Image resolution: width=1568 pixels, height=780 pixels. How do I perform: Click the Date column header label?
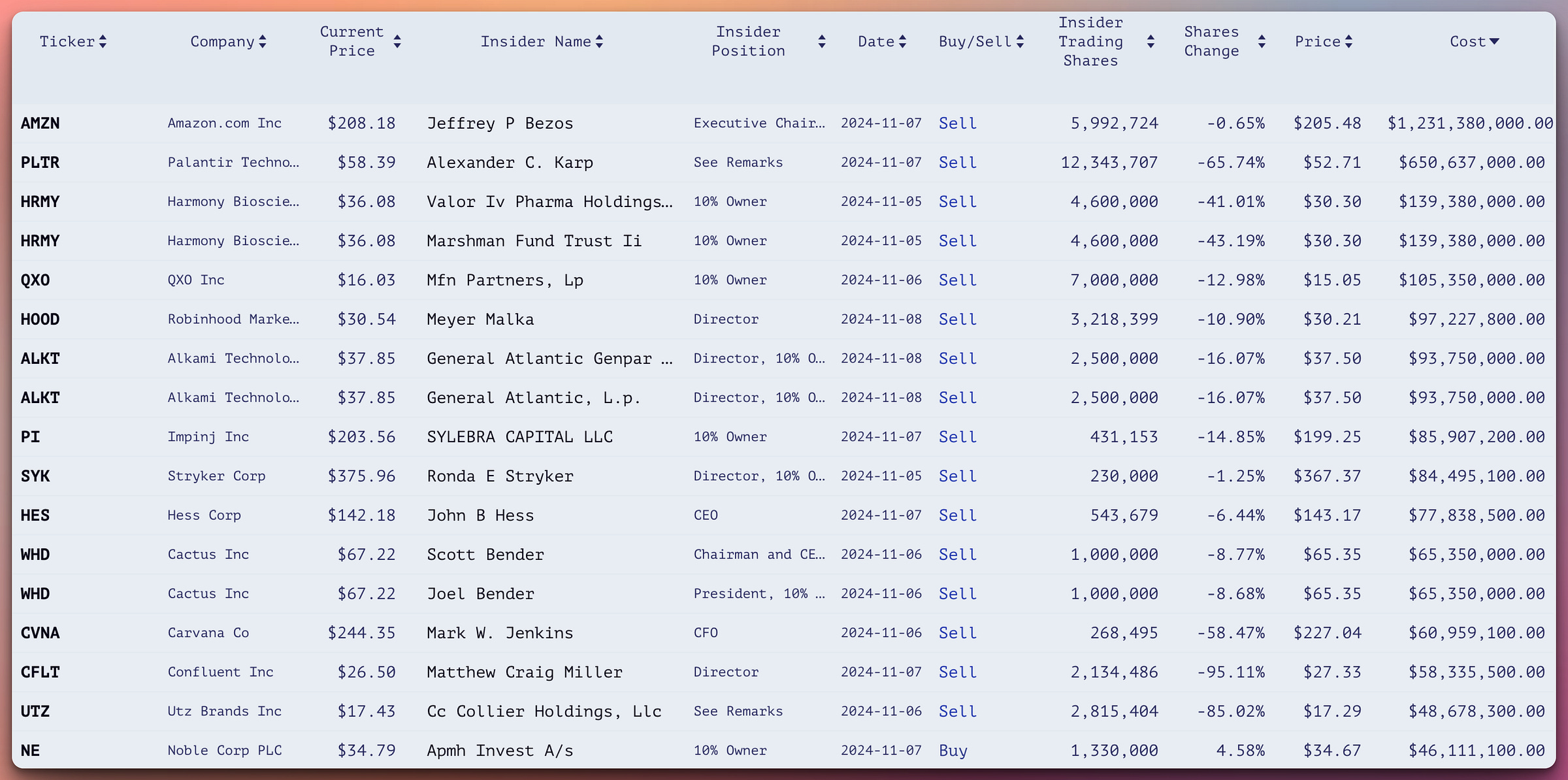876,42
